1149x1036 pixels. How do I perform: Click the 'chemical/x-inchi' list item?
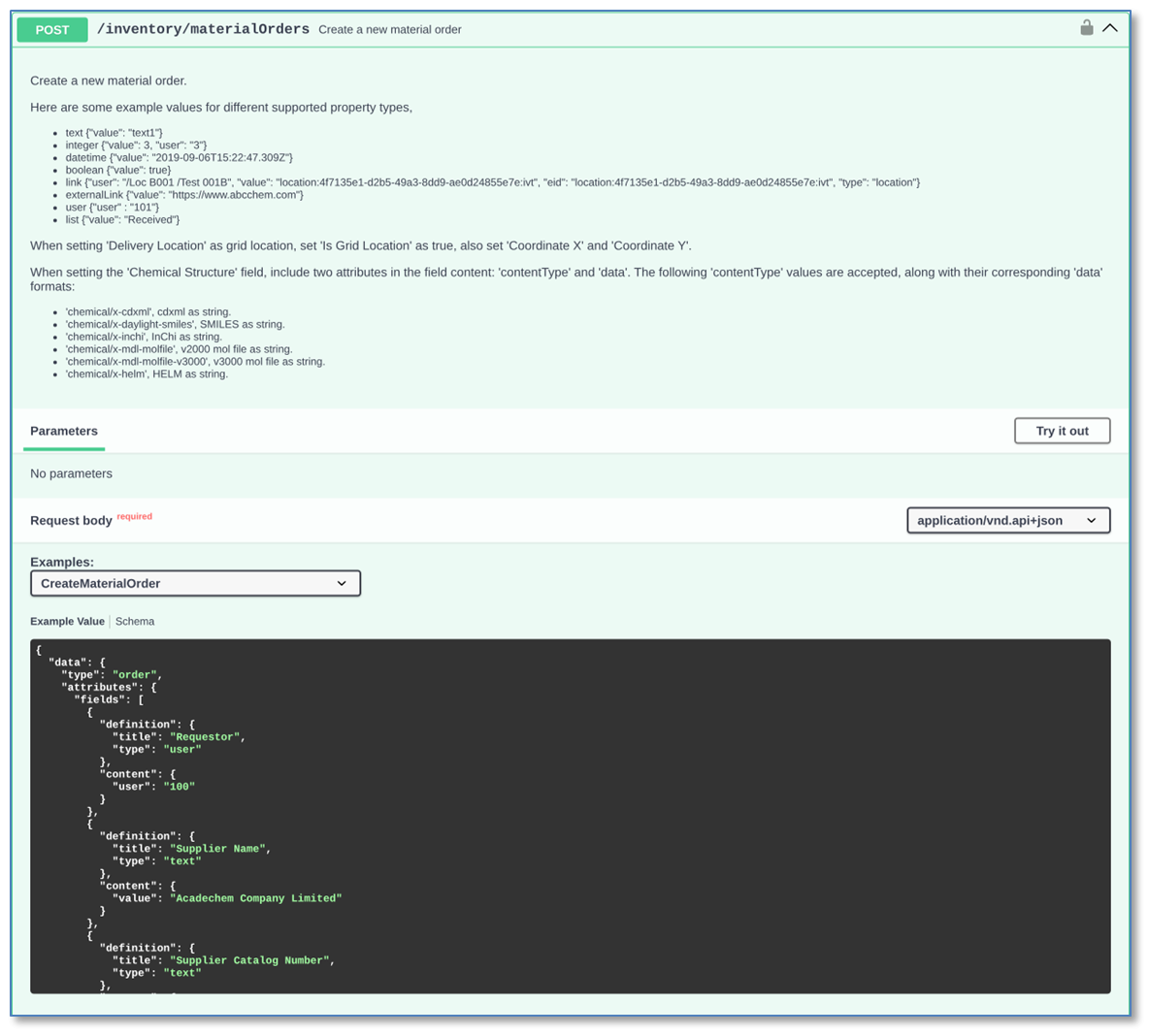(x=144, y=337)
